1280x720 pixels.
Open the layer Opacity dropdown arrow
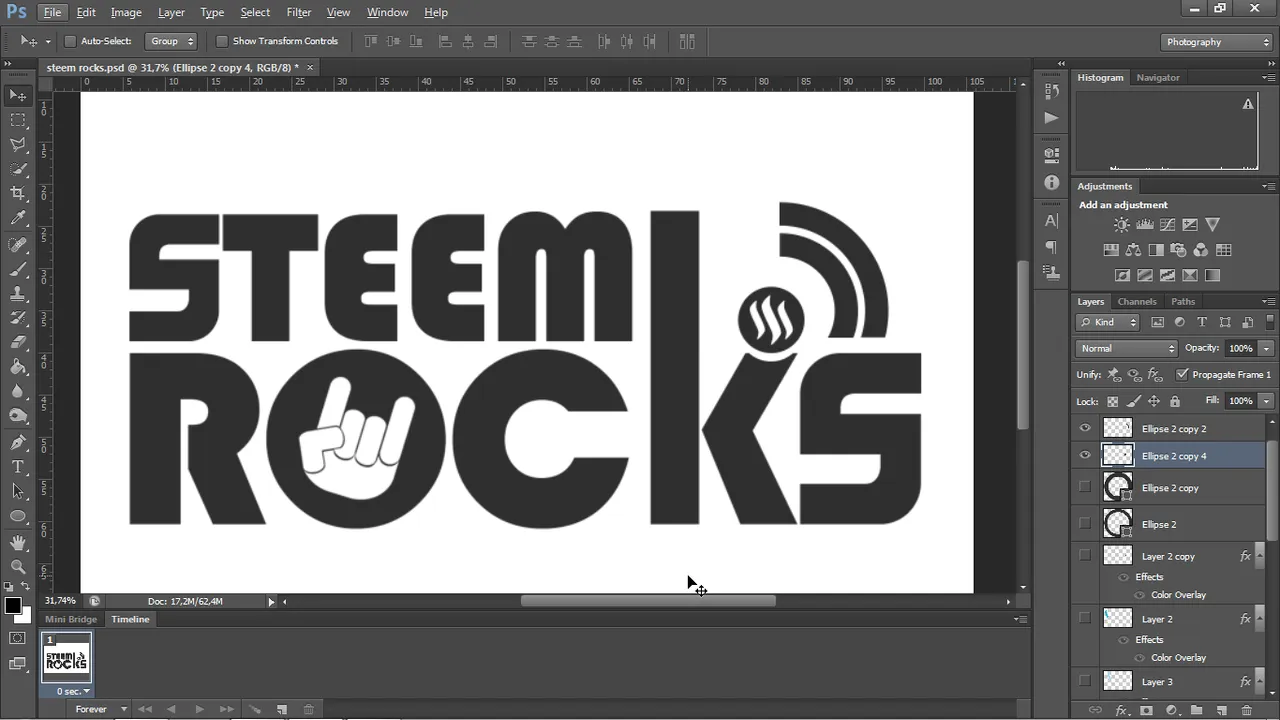pos(1266,348)
